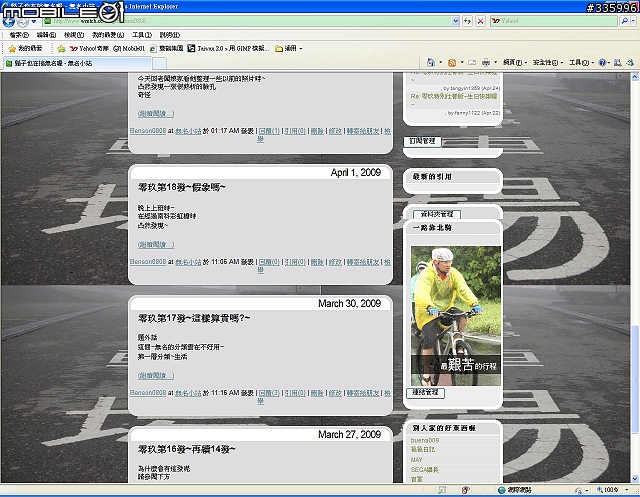Stop loading with the red X icon

[480, 21]
